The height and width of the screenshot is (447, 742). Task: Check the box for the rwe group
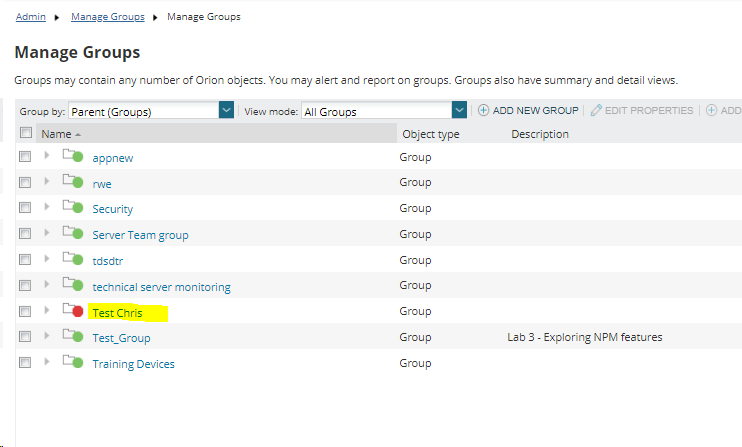[x=25, y=182]
